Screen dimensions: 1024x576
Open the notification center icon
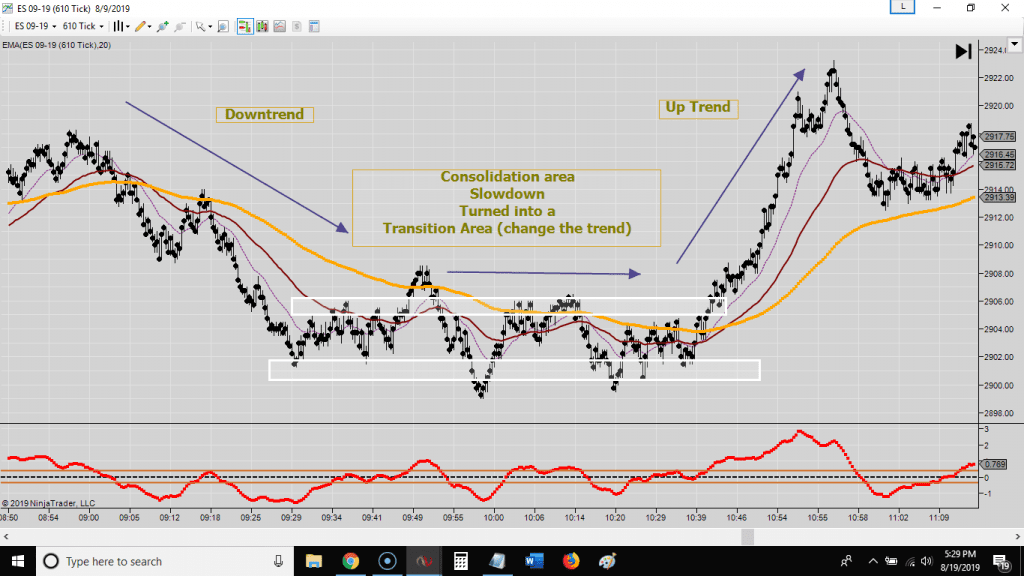[x=1002, y=561]
